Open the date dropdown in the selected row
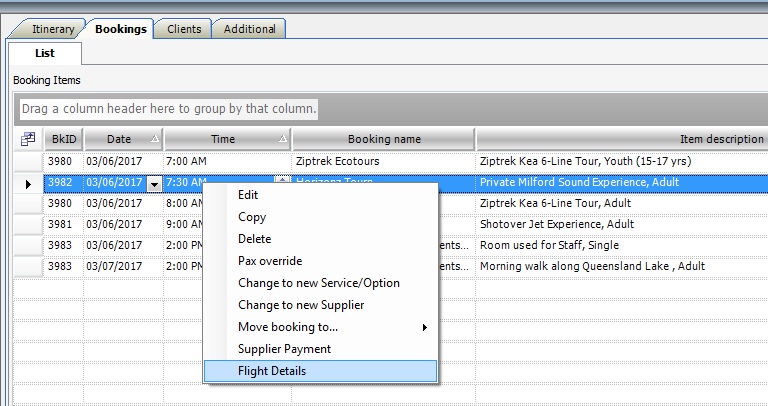The width and height of the screenshot is (768, 406). pyautogui.click(x=154, y=183)
